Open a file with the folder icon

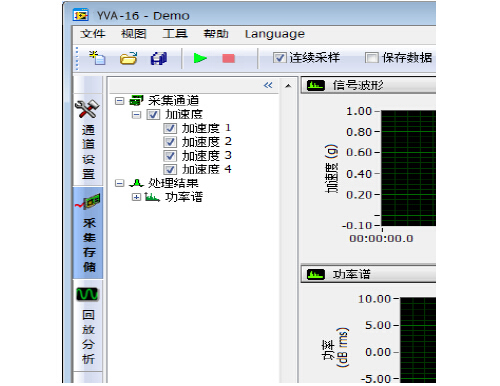pos(128,58)
